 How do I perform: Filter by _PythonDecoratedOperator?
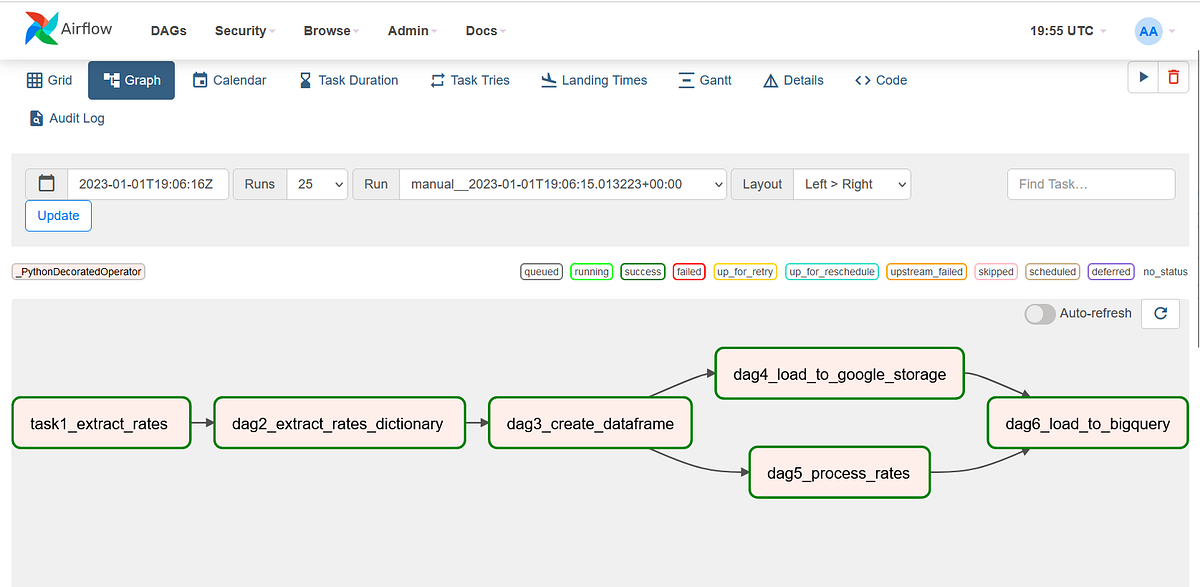coord(78,271)
